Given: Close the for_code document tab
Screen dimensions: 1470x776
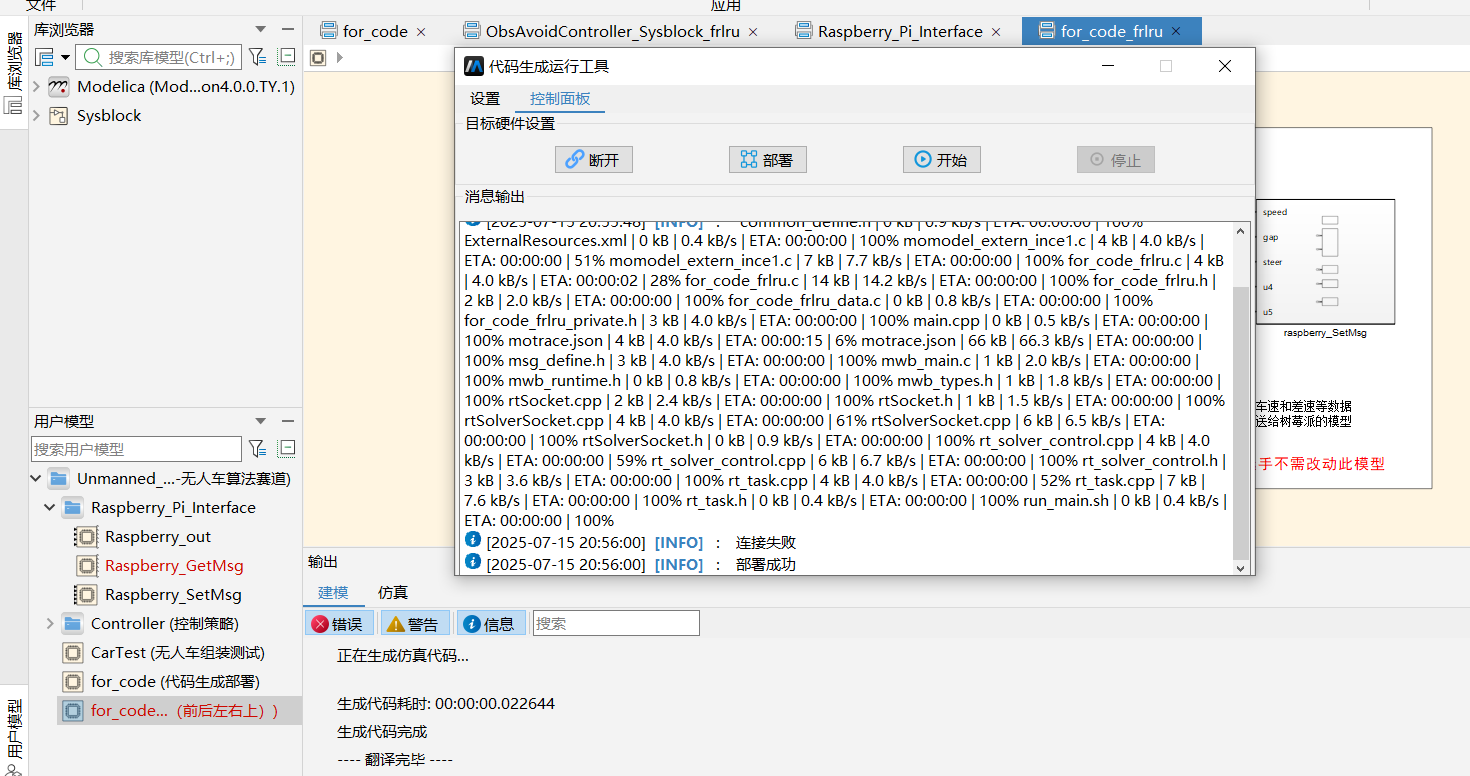Looking at the screenshot, I should click(x=421, y=32).
